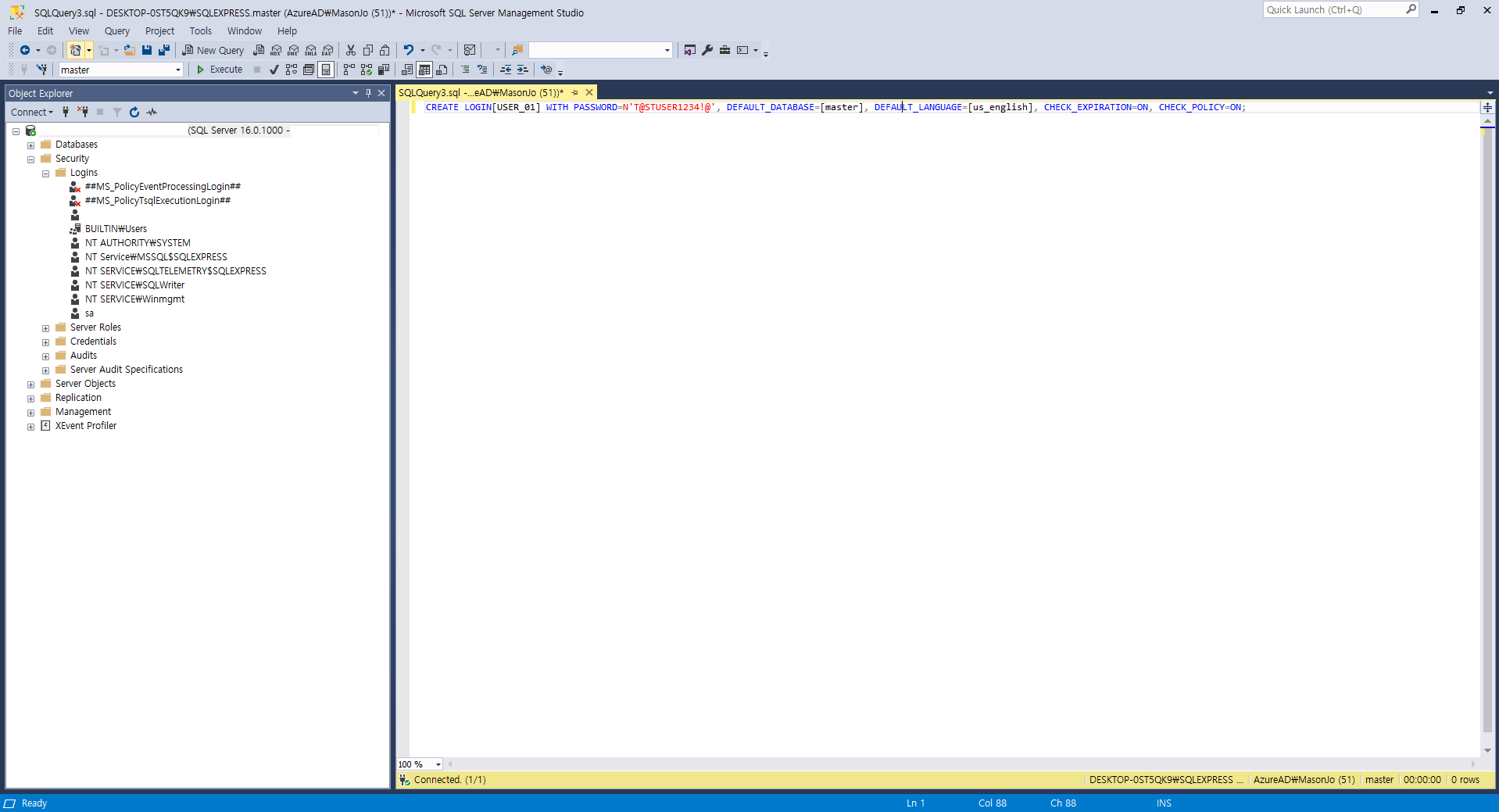Click the Find in Files icon
The height and width of the screenshot is (812, 1499).
pyautogui.click(x=517, y=50)
